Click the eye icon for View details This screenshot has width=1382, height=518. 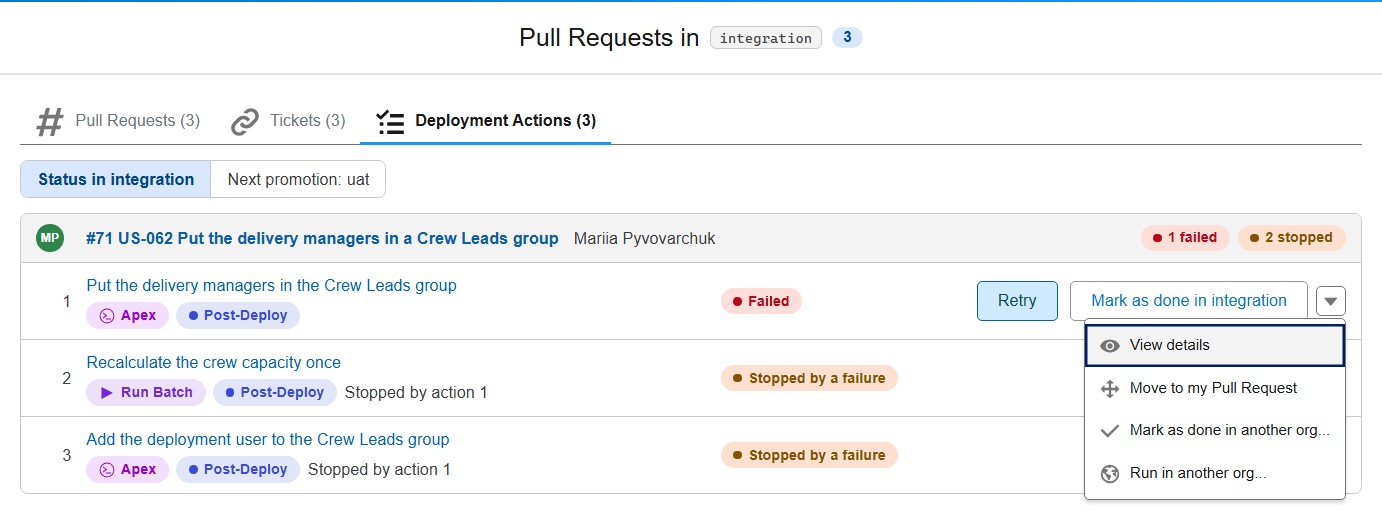(x=1109, y=346)
